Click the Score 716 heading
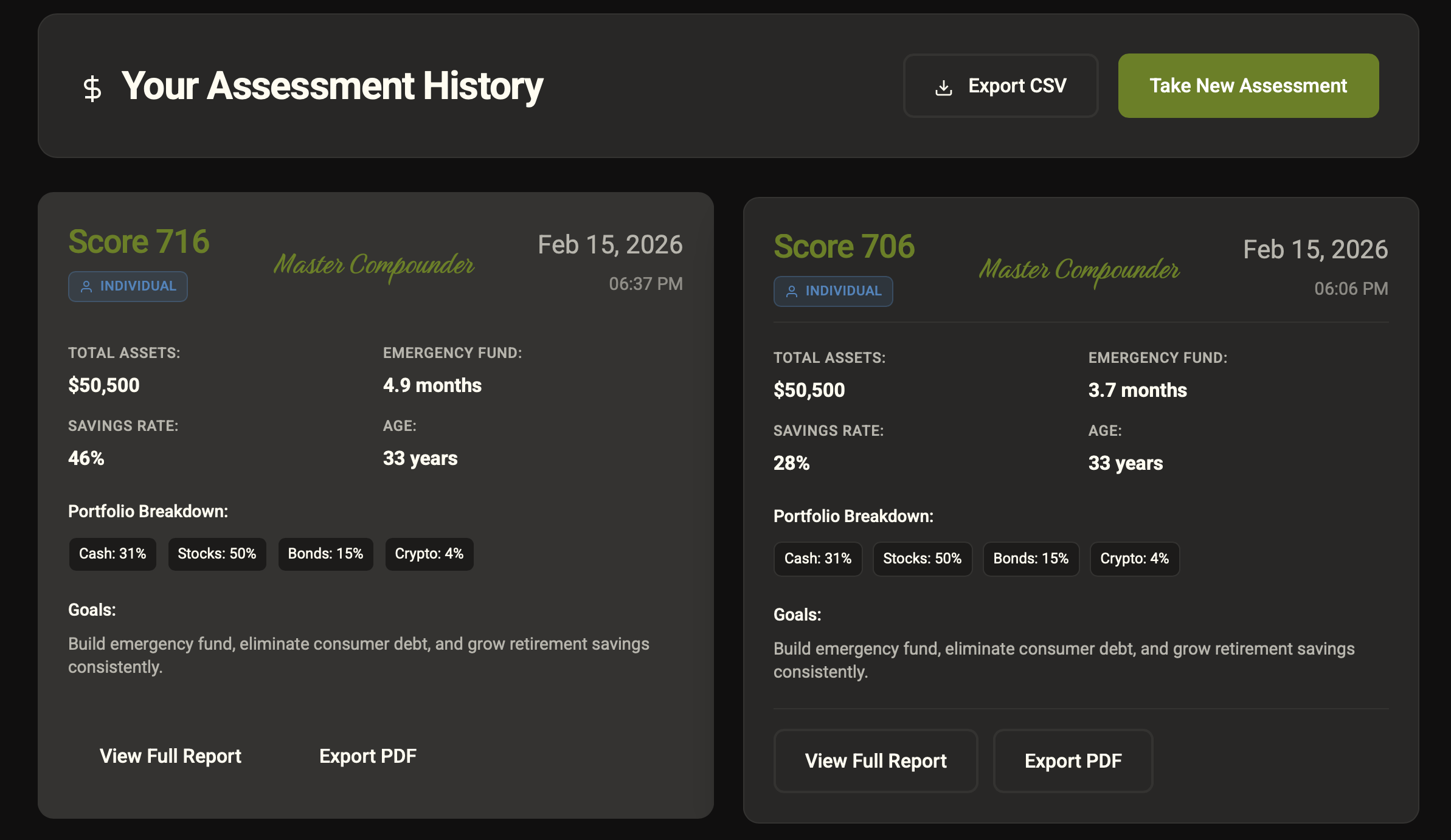This screenshot has width=1451, height=840. click(x=139, y=242)
